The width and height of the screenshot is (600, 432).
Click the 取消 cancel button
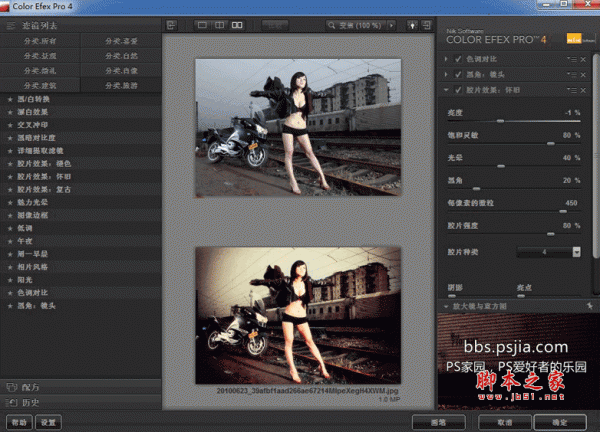(504, 421)
